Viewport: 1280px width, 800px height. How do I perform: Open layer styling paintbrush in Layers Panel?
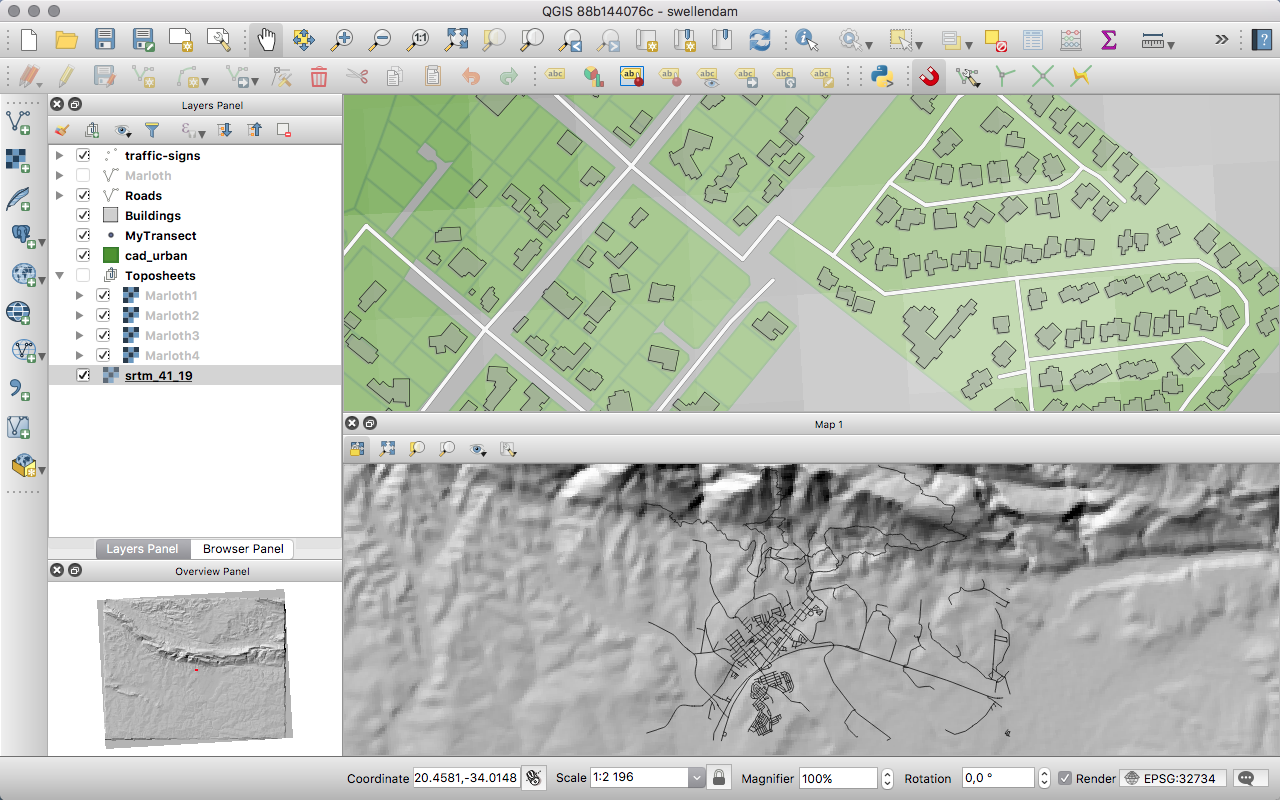click(62, 130)
